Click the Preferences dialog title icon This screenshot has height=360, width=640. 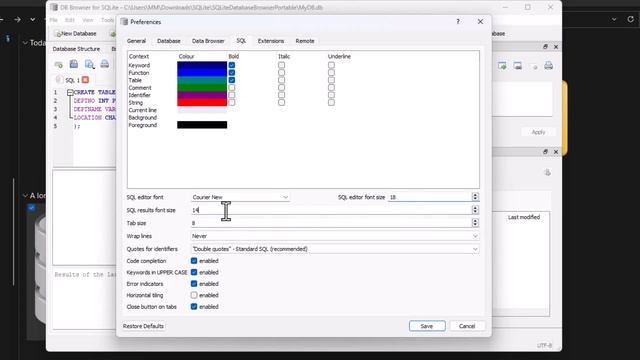click(124, 22)
